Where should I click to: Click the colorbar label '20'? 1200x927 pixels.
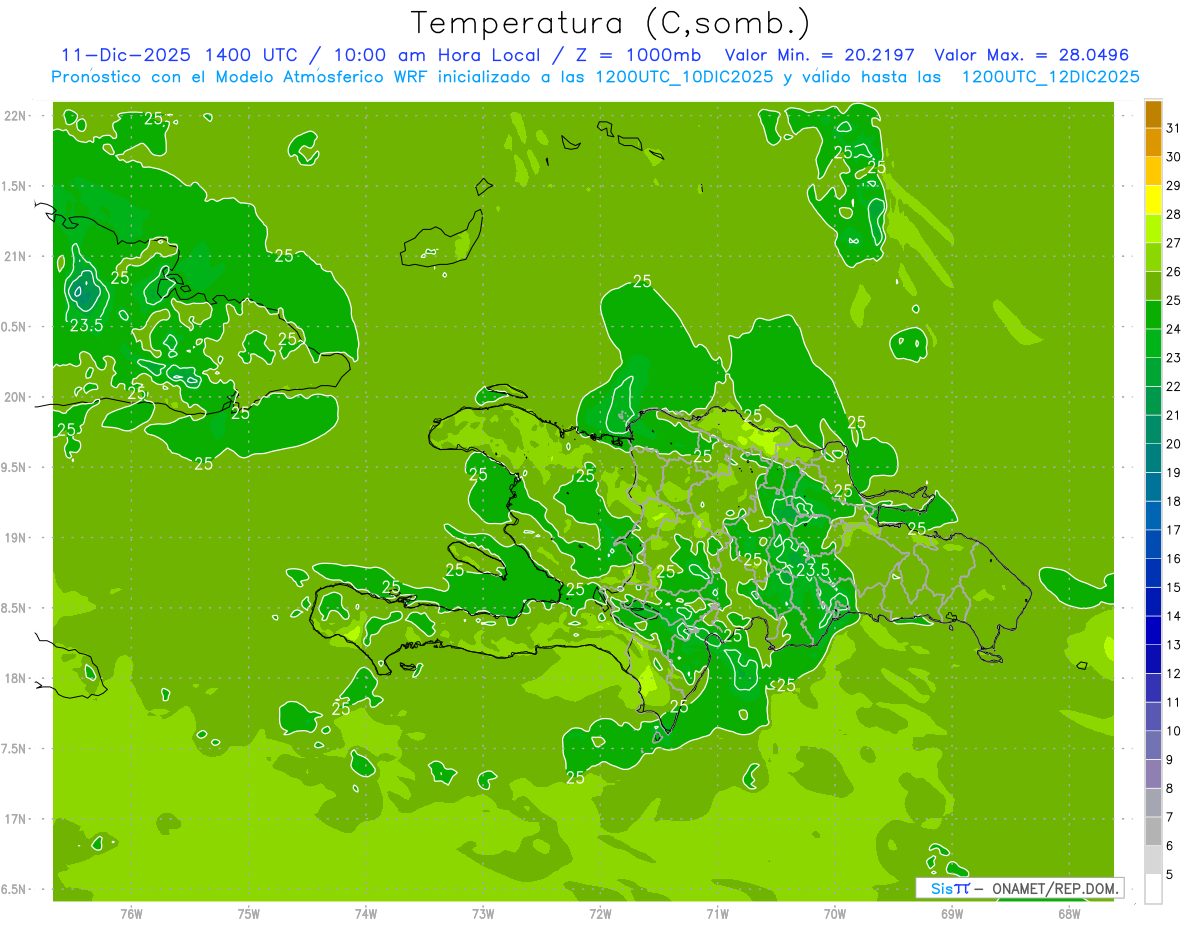[1173, 444]
